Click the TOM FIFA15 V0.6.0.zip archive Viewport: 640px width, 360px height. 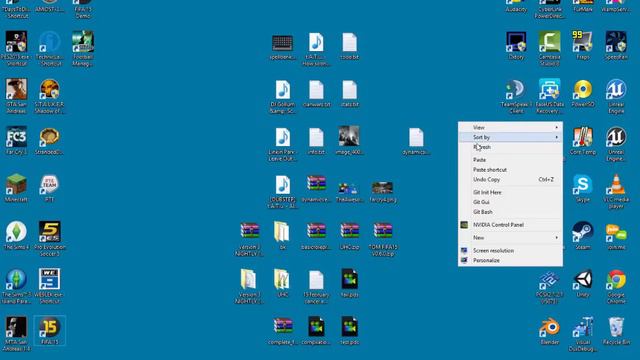point(382,239)
